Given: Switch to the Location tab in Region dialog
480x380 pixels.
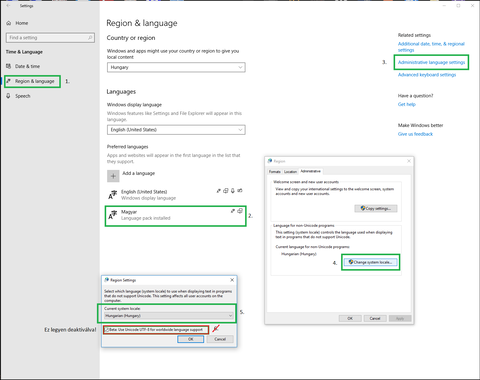Looking at the screenshot, I should [290, 172].
